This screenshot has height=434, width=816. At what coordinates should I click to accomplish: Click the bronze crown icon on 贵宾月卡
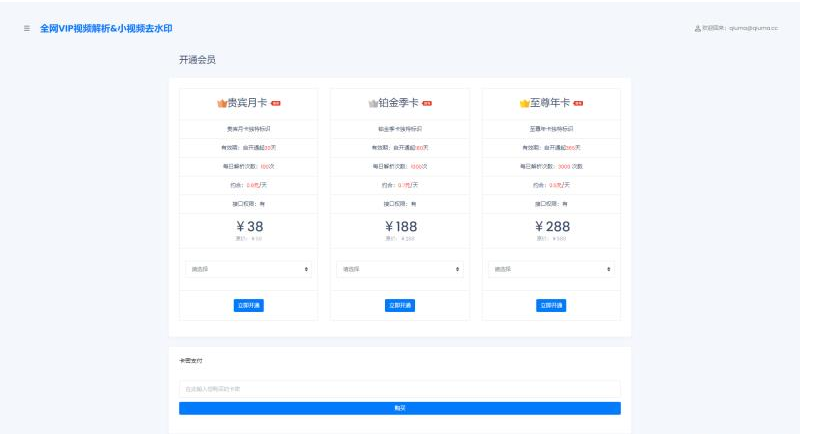click(x=222, y=103)
